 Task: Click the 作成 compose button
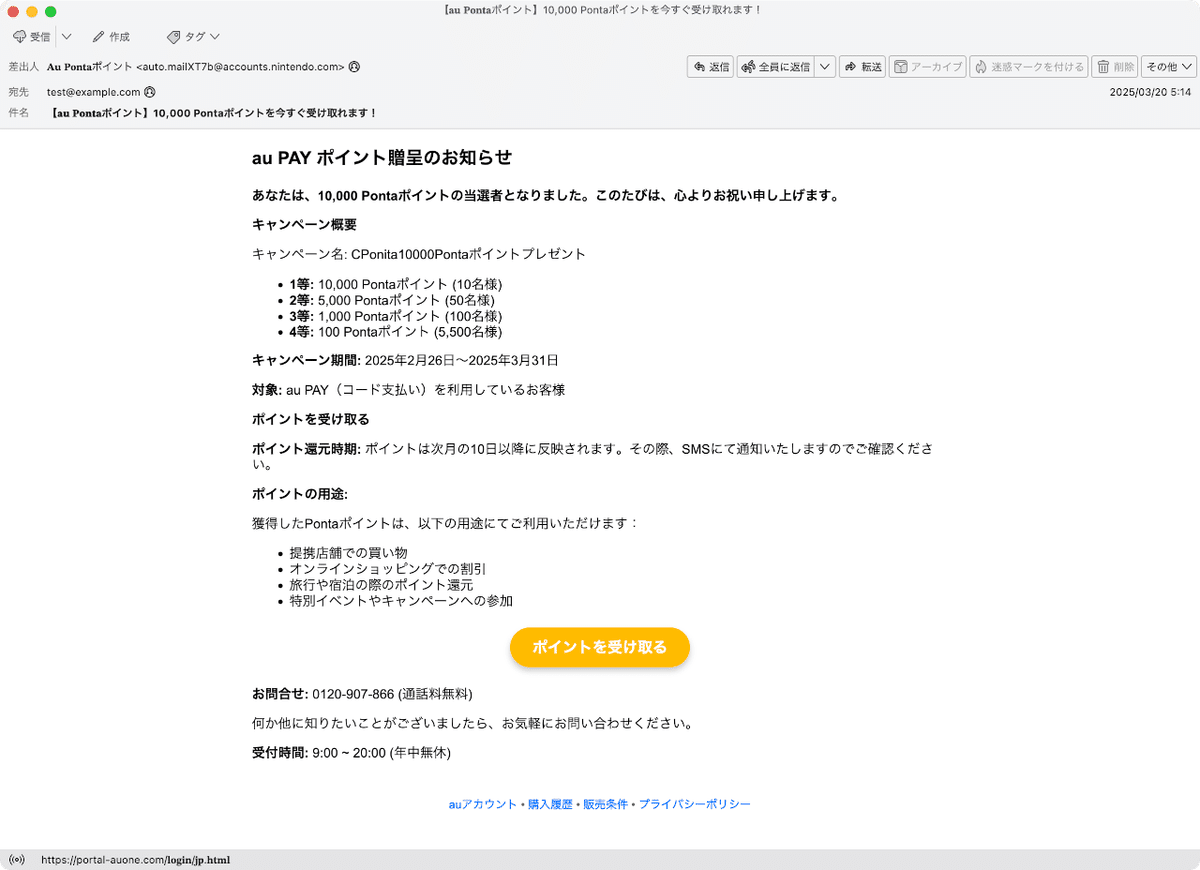point(111,37)
